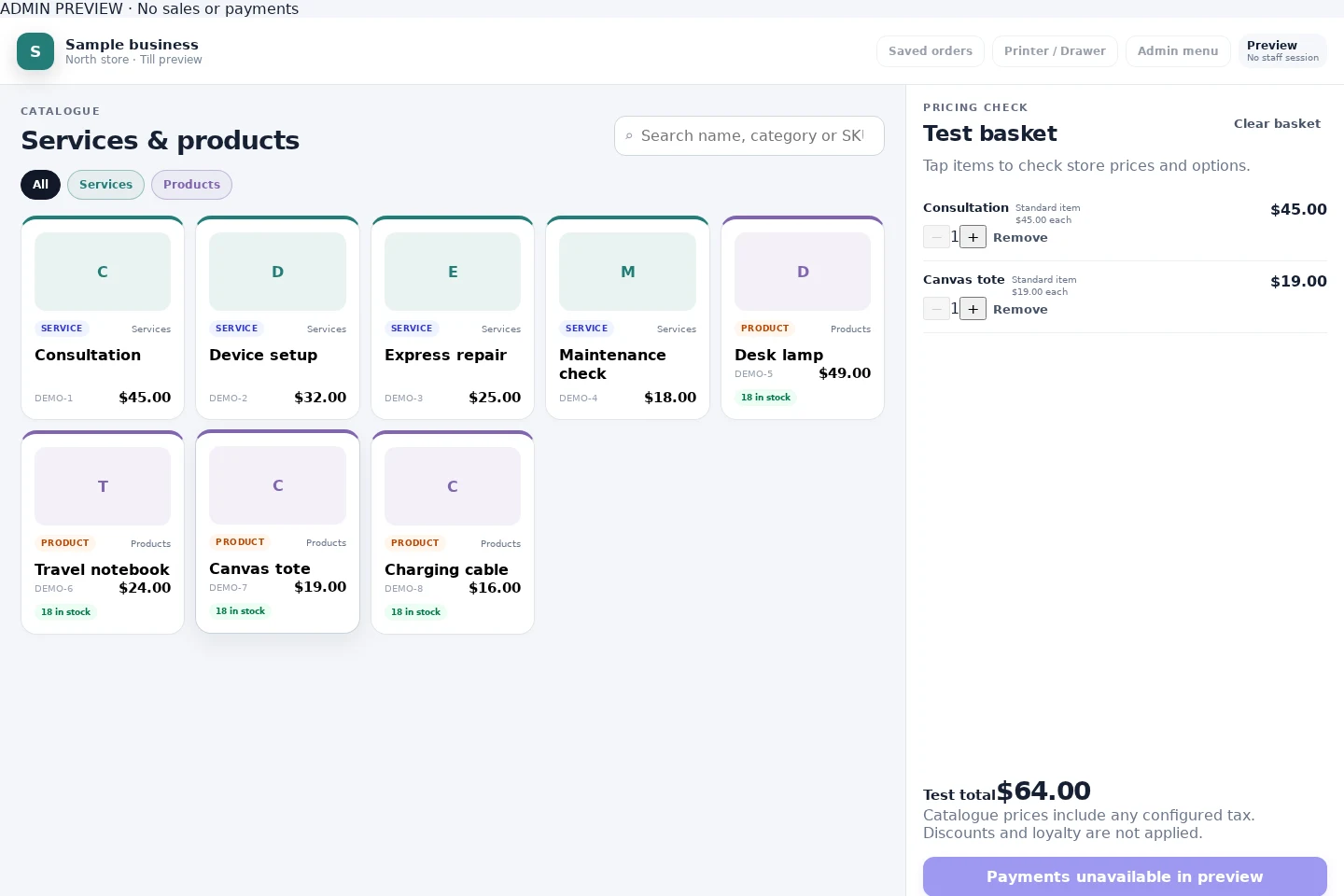
Task: Increase Consultation quantity in basket
Action: click(973, 237)
